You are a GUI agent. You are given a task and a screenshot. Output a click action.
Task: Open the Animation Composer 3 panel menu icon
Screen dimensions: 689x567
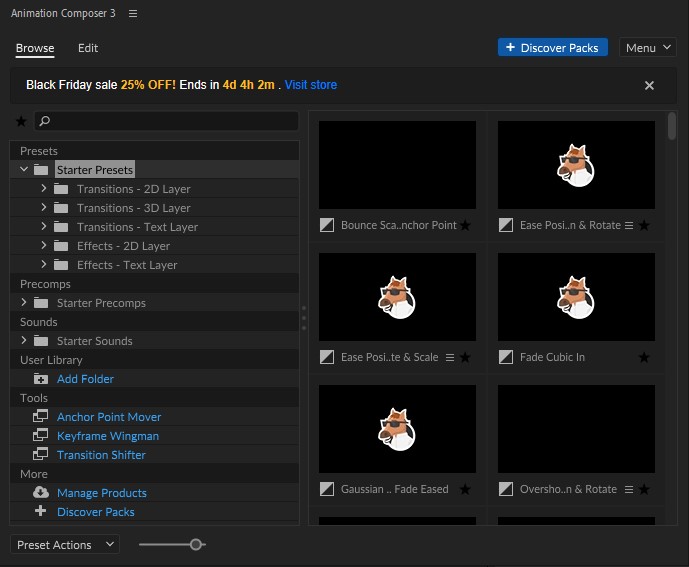(133, 14)
